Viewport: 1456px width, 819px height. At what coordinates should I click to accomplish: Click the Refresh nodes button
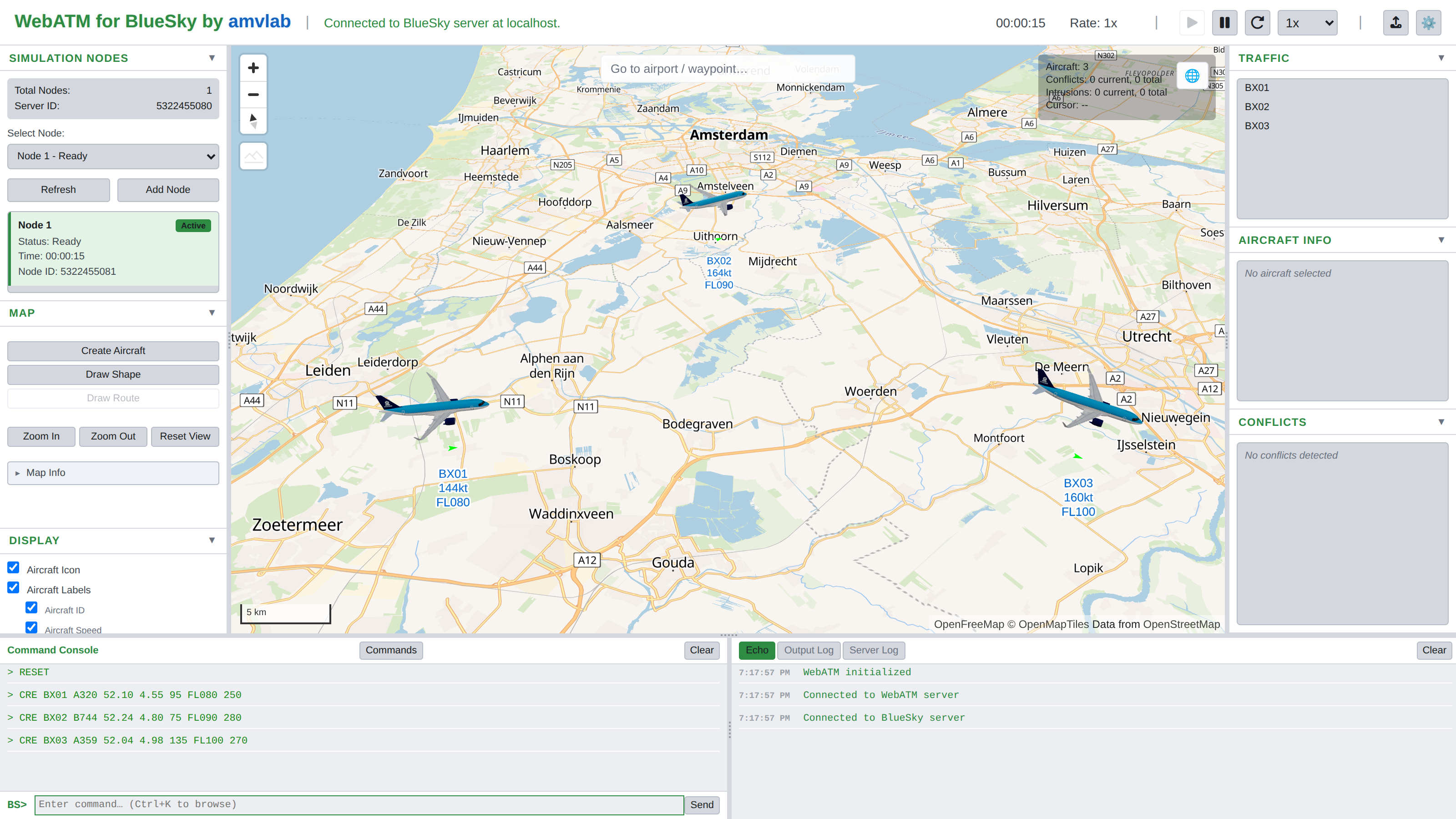(58, 190)
